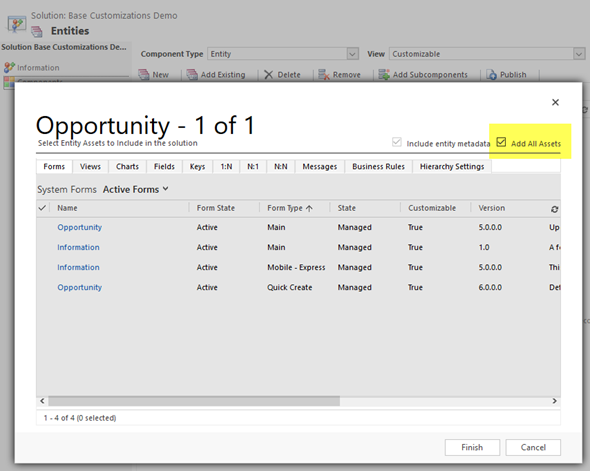Switch to the Charts tab
The height and width of the screenshot is (471, 590).
[x=128, y=166]
